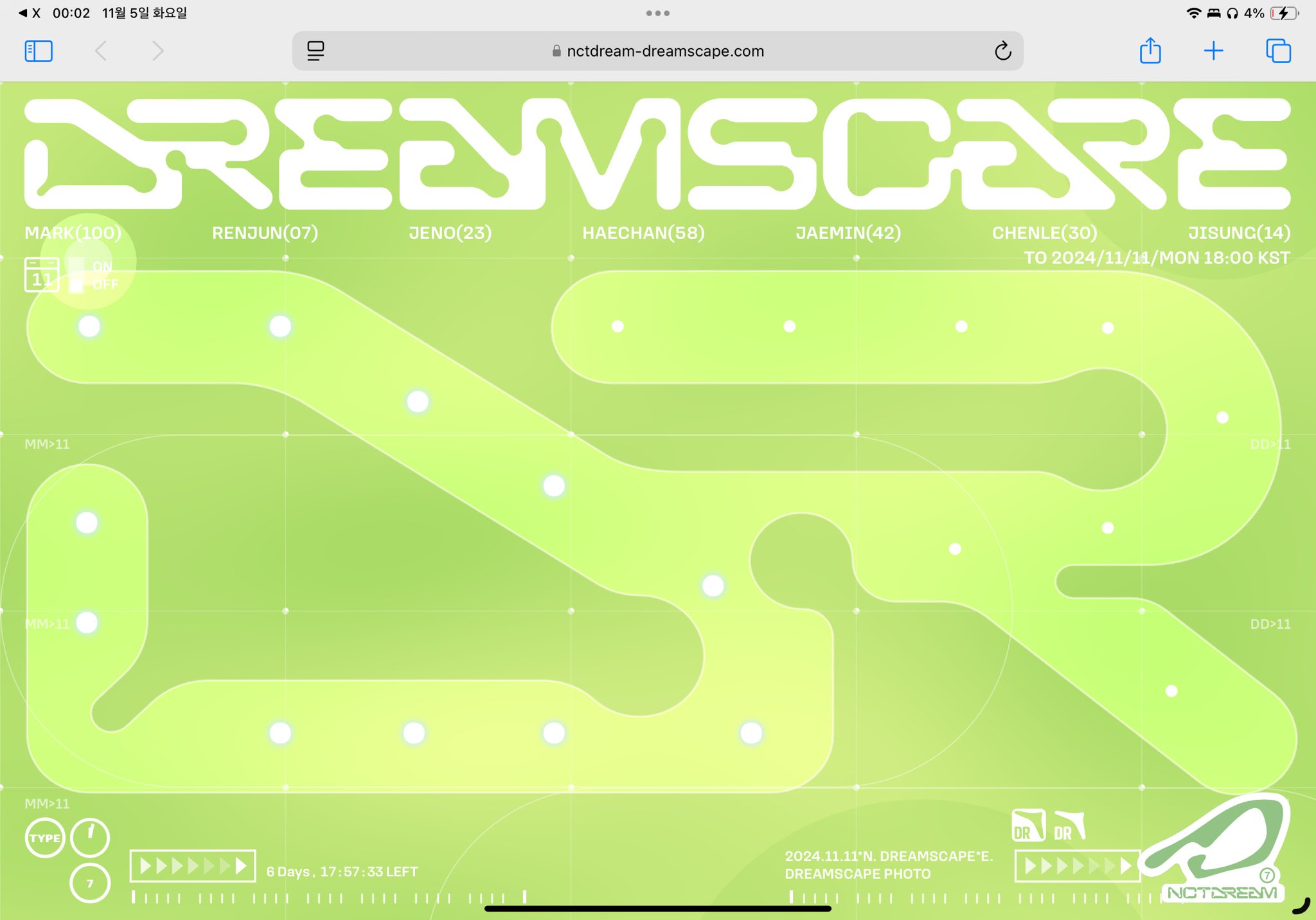This screenshot has width=1316, height=920.
Task: Reload the nctdream-dreamscape.com page
Action: (x=1002, y=51)
